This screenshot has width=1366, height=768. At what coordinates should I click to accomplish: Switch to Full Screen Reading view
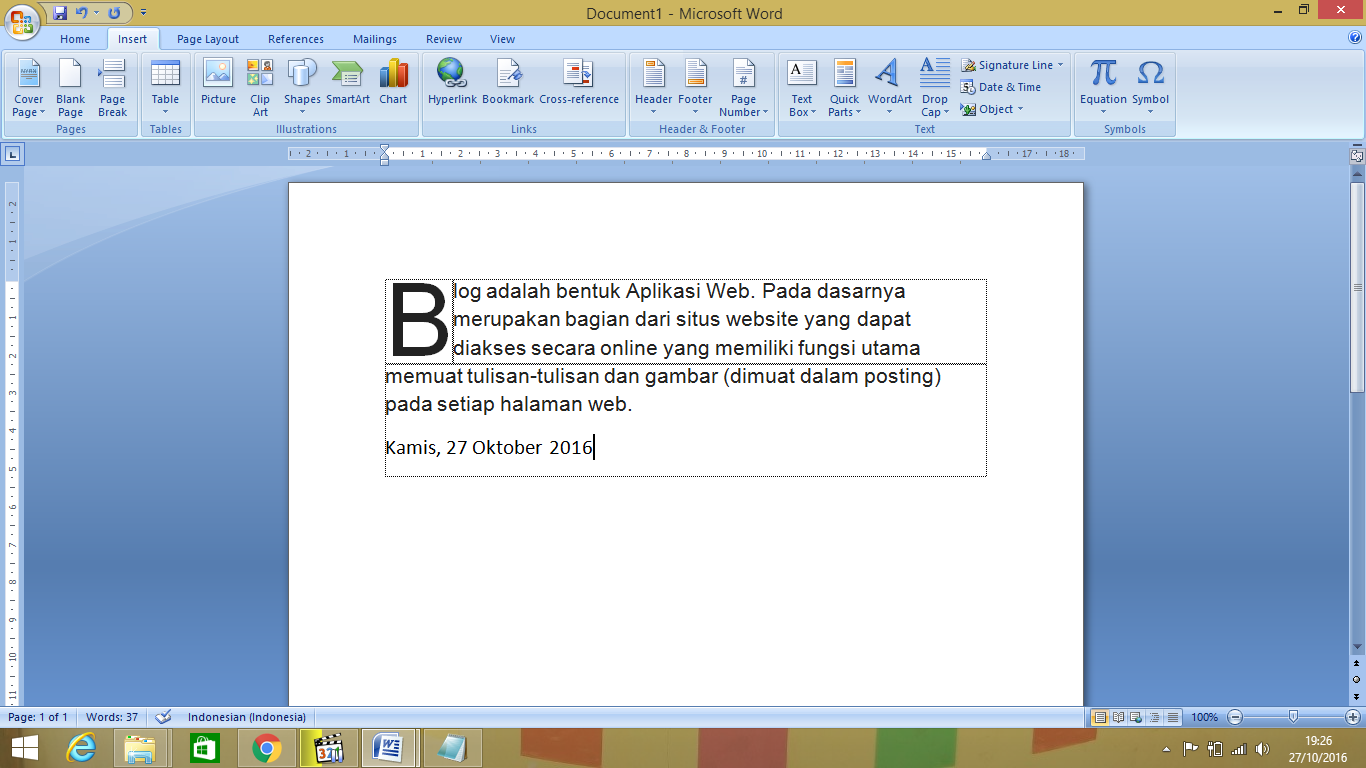tap(1119, 717)
